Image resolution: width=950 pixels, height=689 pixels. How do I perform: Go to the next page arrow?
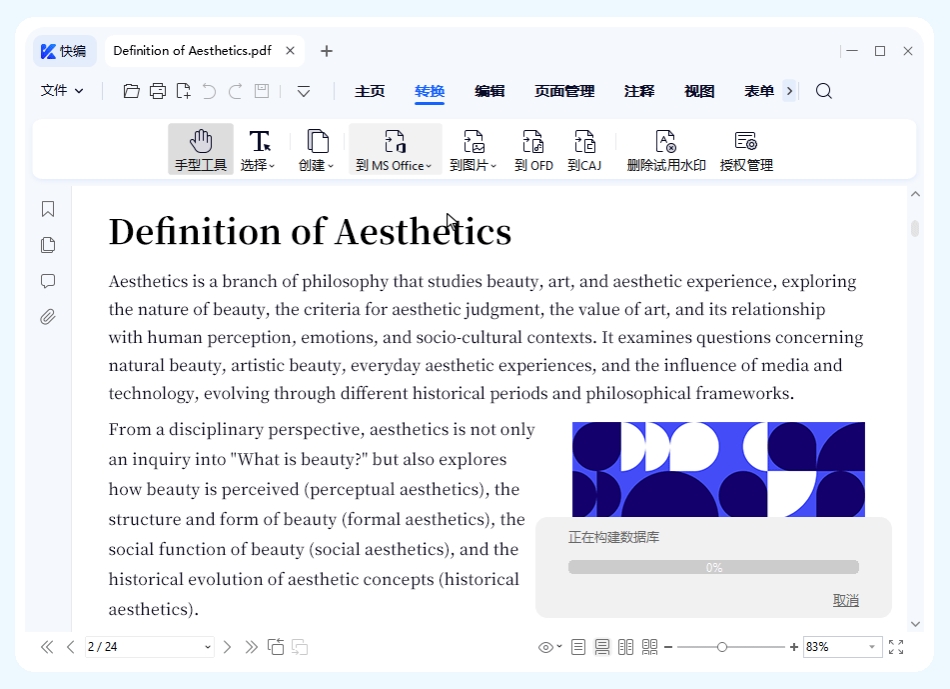tap(227, 647)
